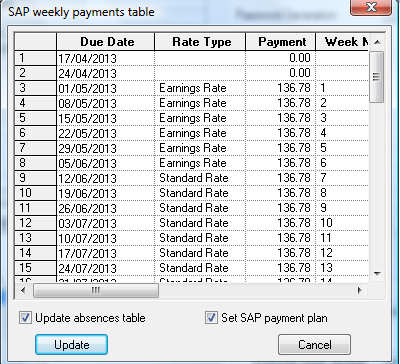Click the Update button
This screenshot has width=400, height=364.
tap(71, 345)
